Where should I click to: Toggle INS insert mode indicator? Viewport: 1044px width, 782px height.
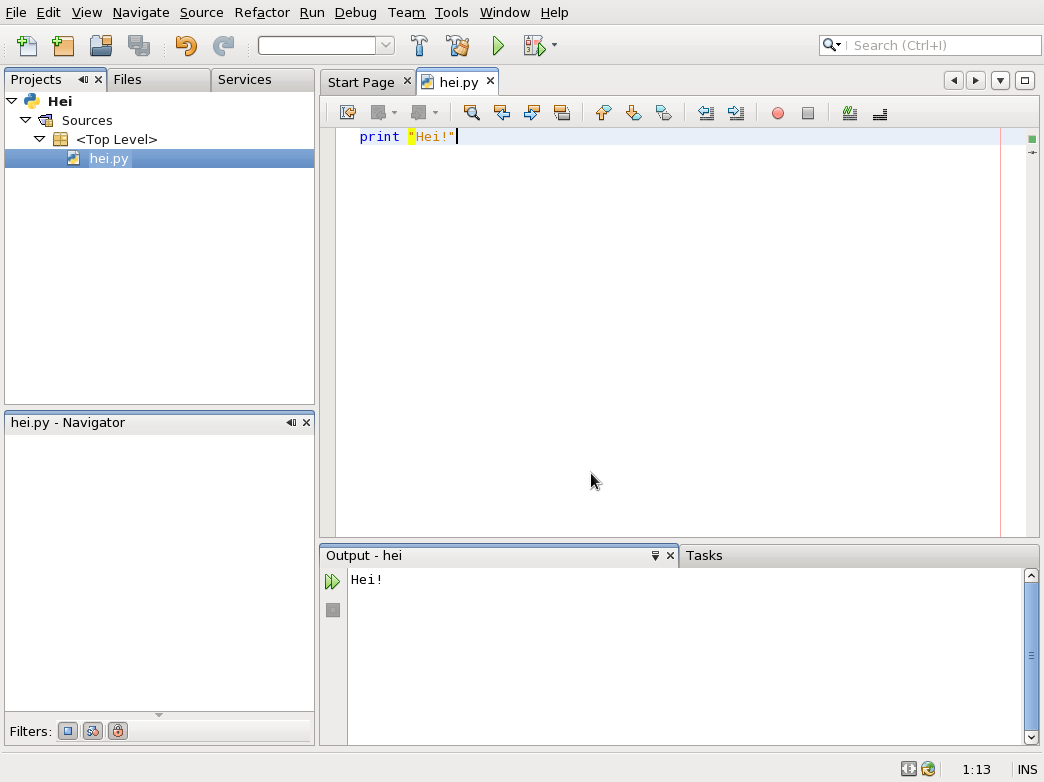pos(1027,769)
